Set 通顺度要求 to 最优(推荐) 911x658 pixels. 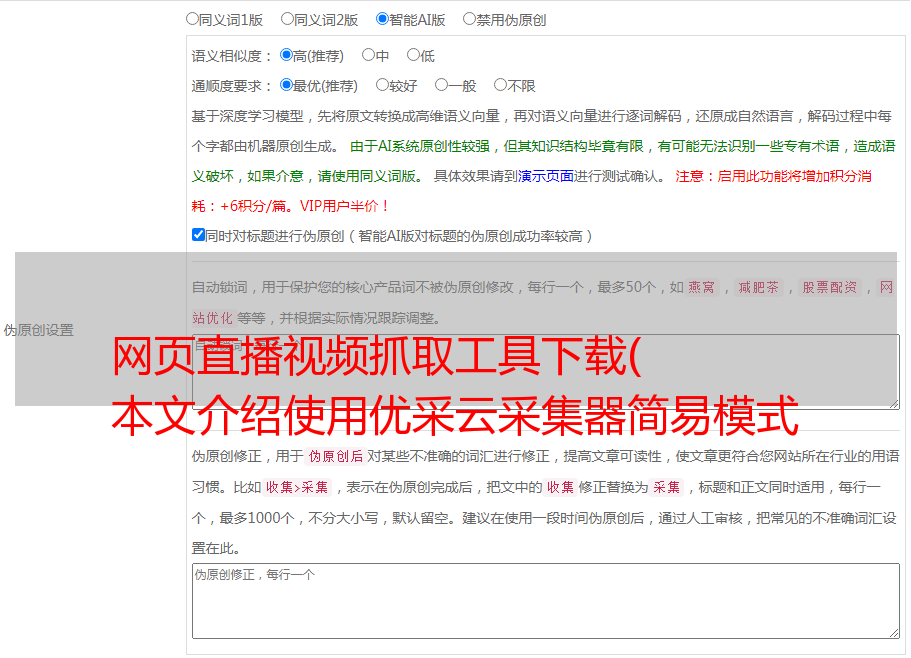tap(286, 85)
